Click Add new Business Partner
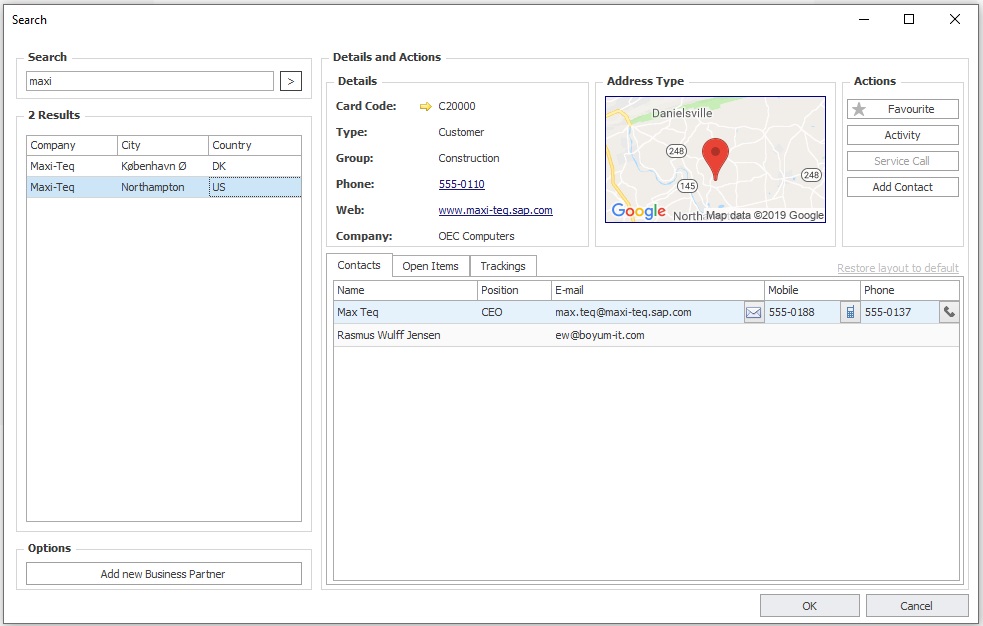This screenshot has height=626, width=983. [x=164, y=574]
